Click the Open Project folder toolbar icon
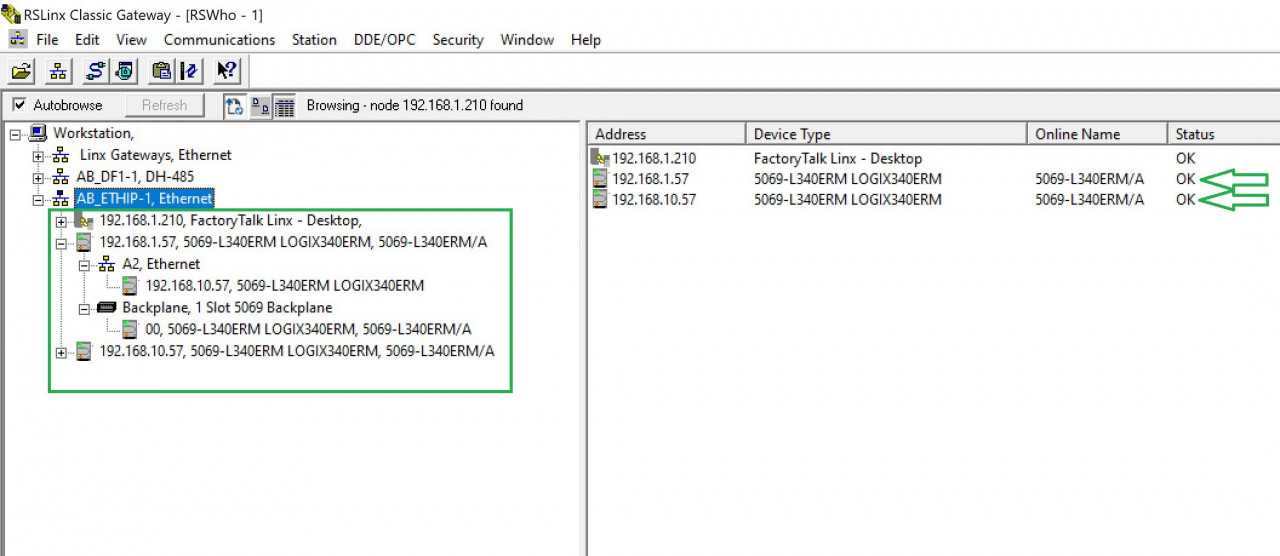Screen dimensions: 1280x556 coord(22,71)
